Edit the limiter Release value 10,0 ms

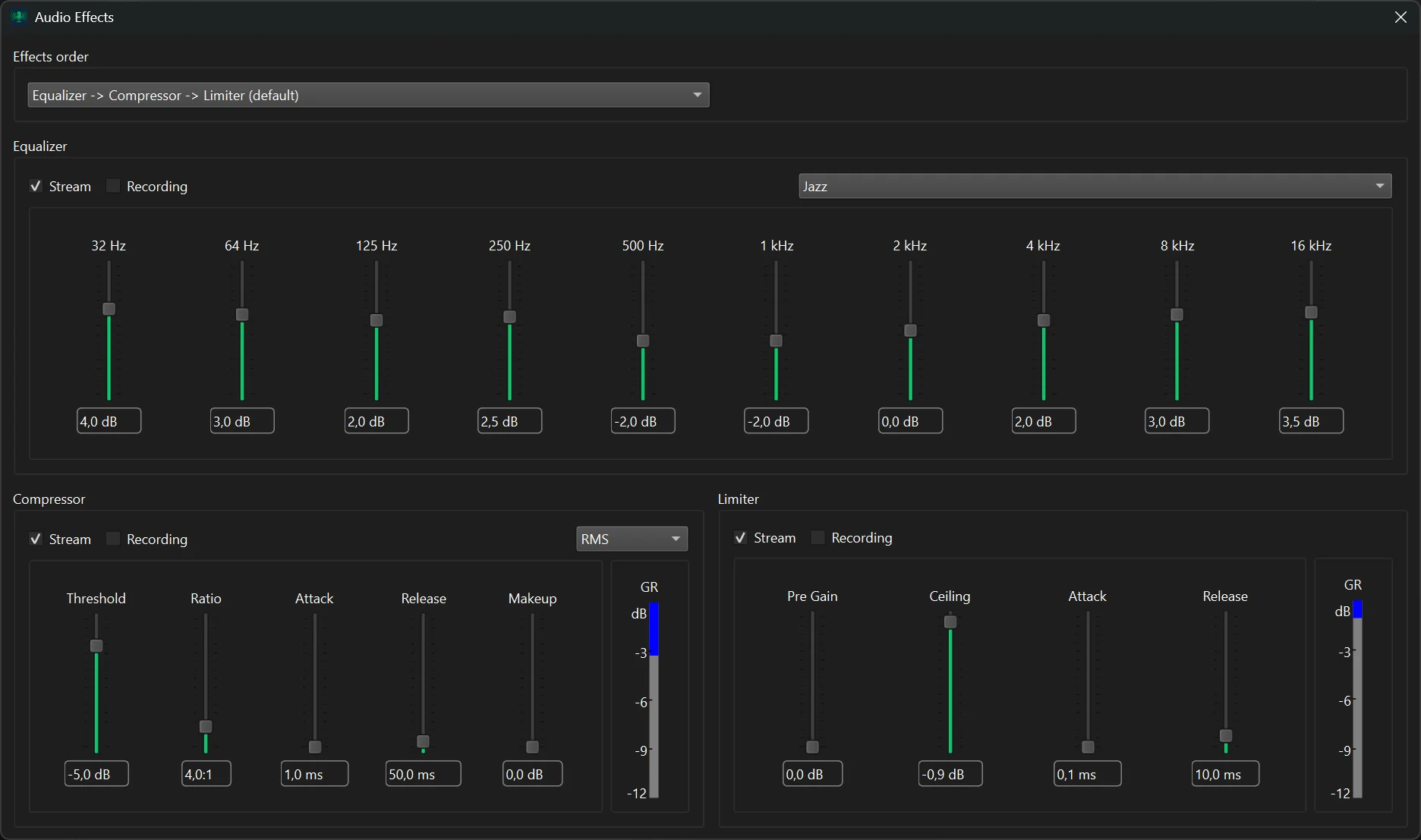point(1224,773)
